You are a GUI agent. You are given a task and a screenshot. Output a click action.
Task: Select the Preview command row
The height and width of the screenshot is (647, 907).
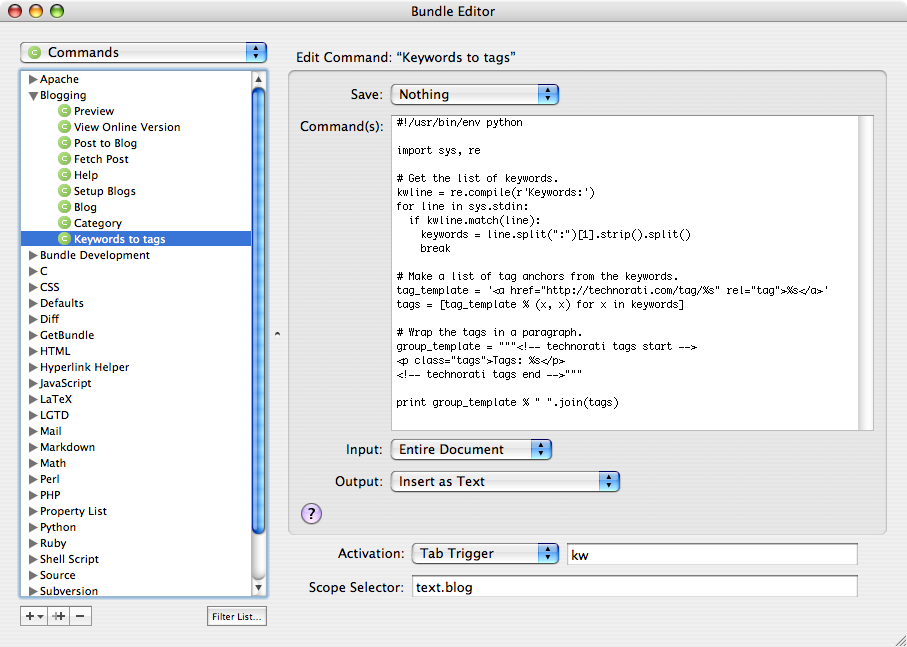click(136, 110)
